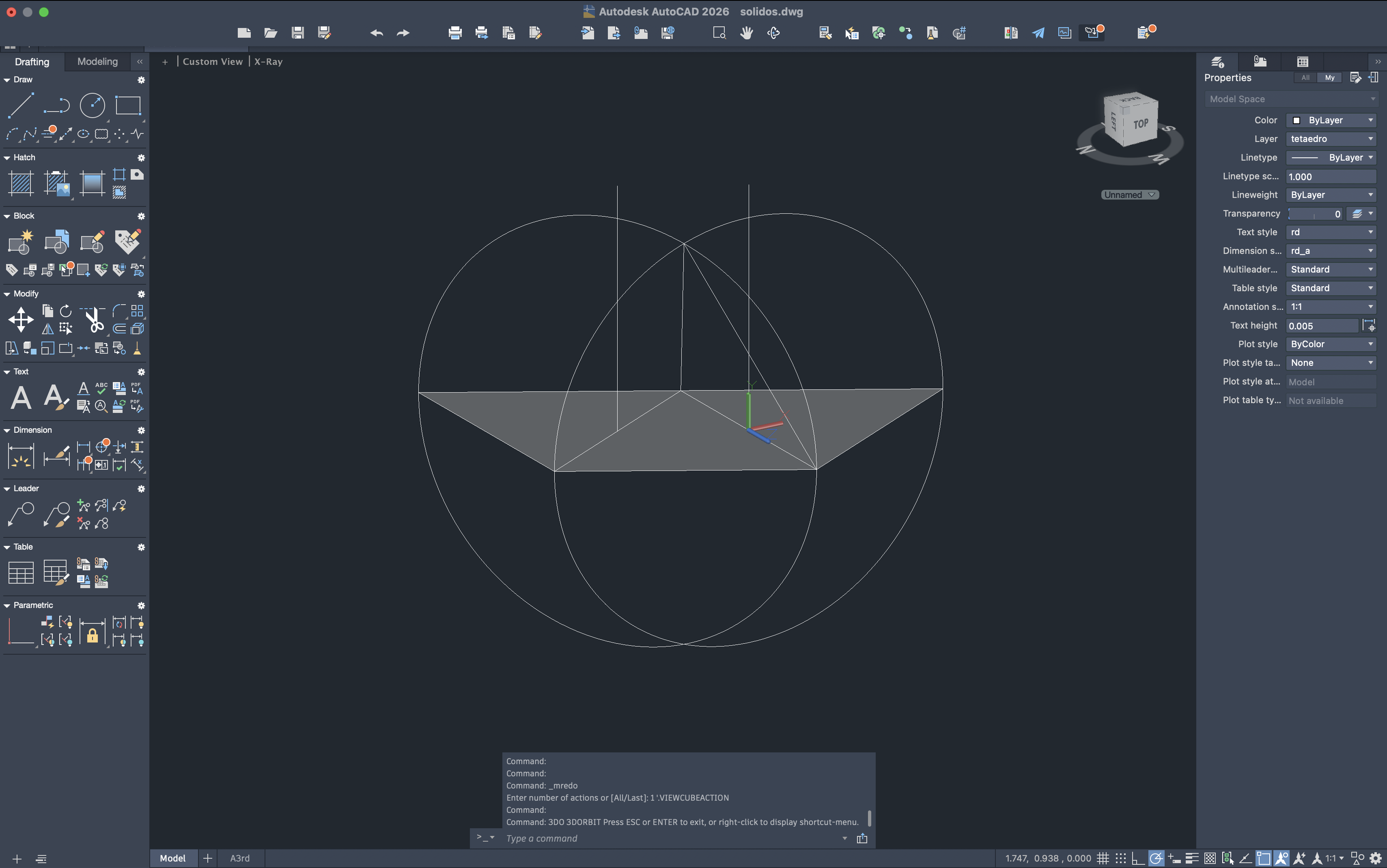Select the Trim scissors tool
This screenshot has height=868, width=1387.
(x=94, y=320)
